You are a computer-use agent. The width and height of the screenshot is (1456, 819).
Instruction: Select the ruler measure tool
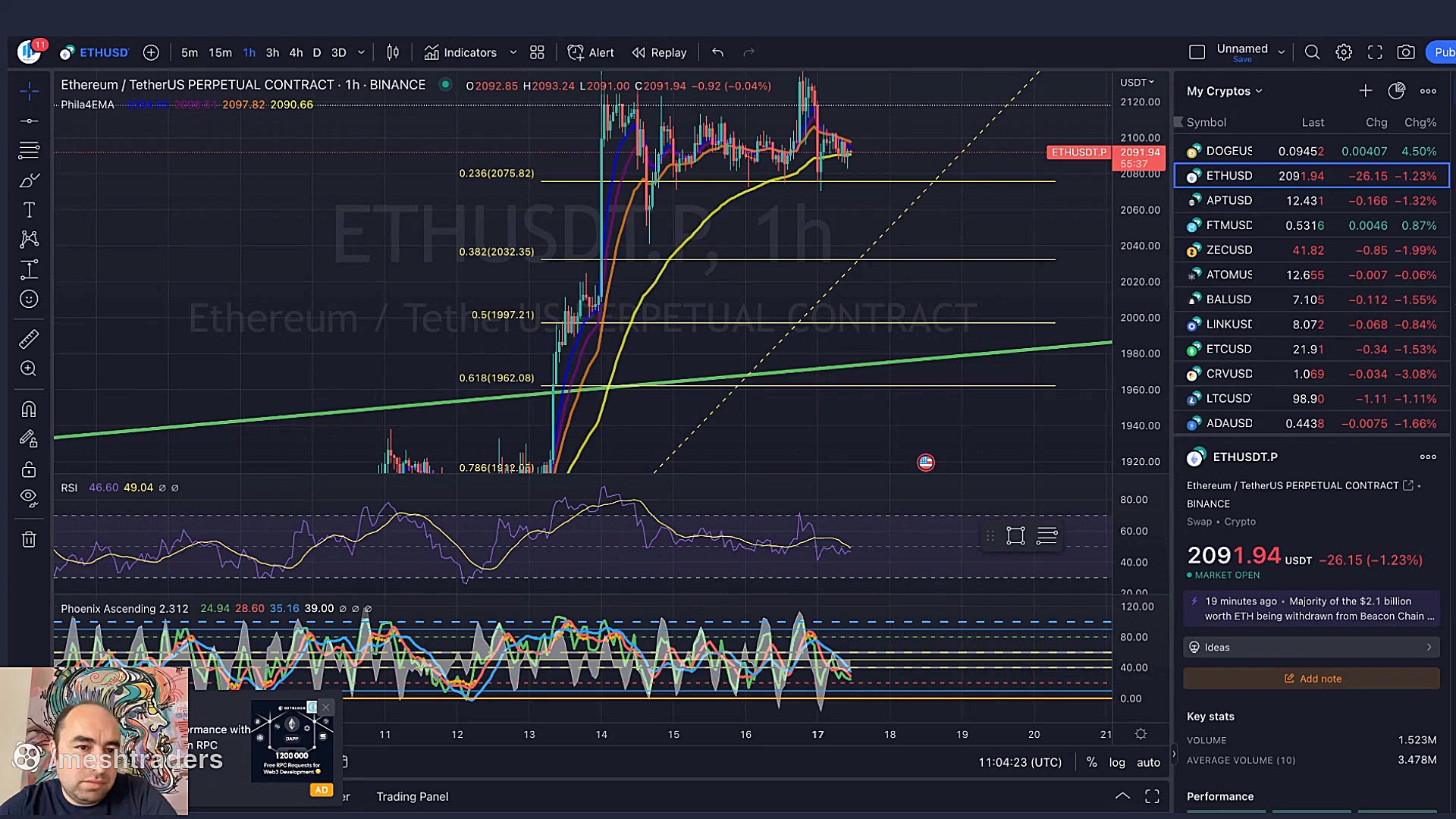click(x=29, y=339)
